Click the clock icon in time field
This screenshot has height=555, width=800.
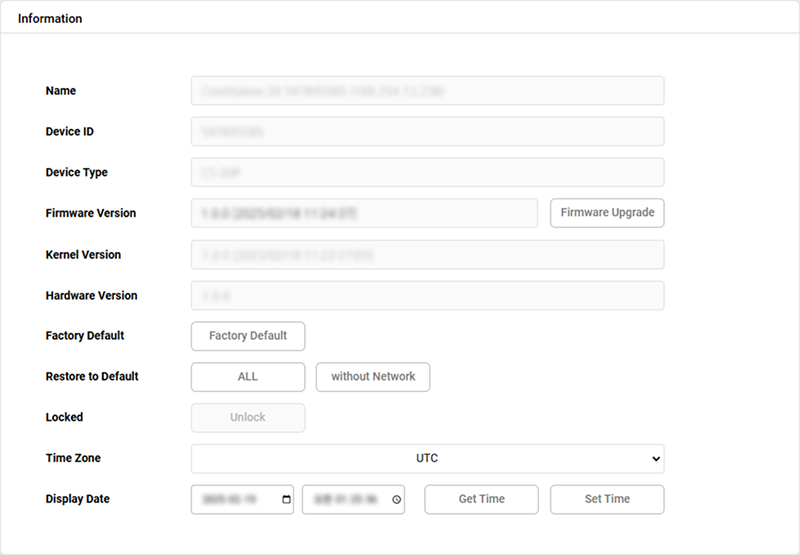click(397, 500)
